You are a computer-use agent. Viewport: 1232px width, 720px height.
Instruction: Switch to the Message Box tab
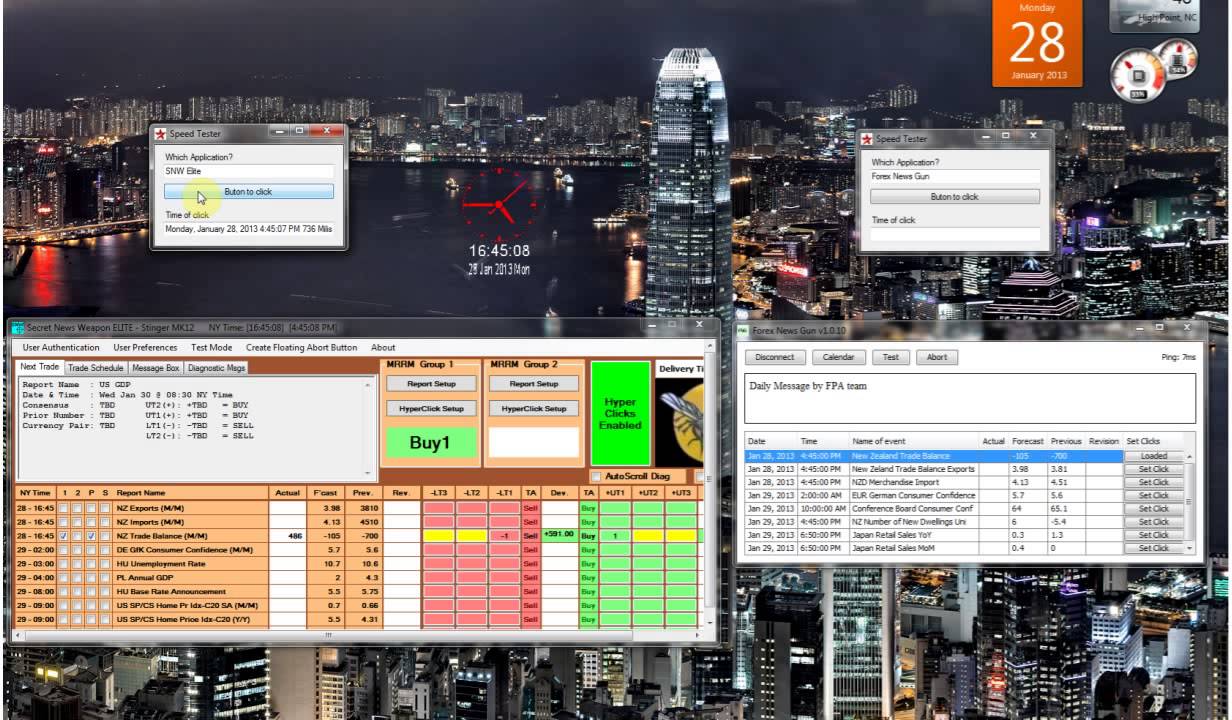(155, 368)
